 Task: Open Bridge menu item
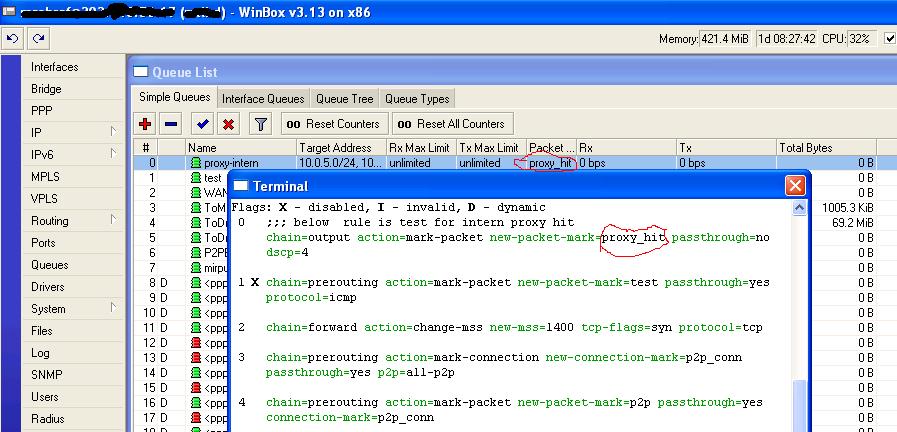pos(46,89)
